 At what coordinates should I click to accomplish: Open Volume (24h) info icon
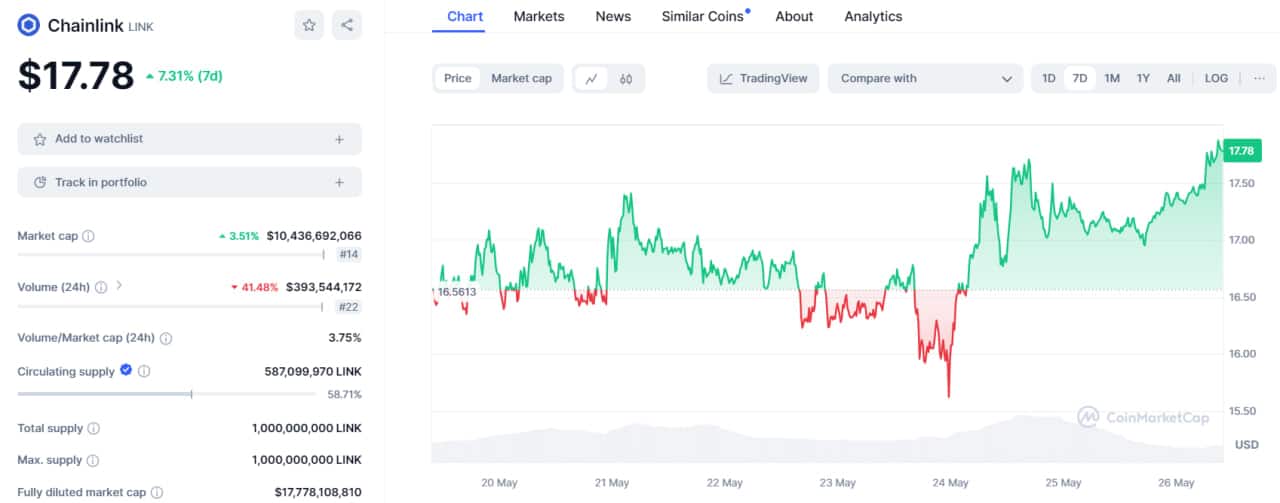point(100,287)
